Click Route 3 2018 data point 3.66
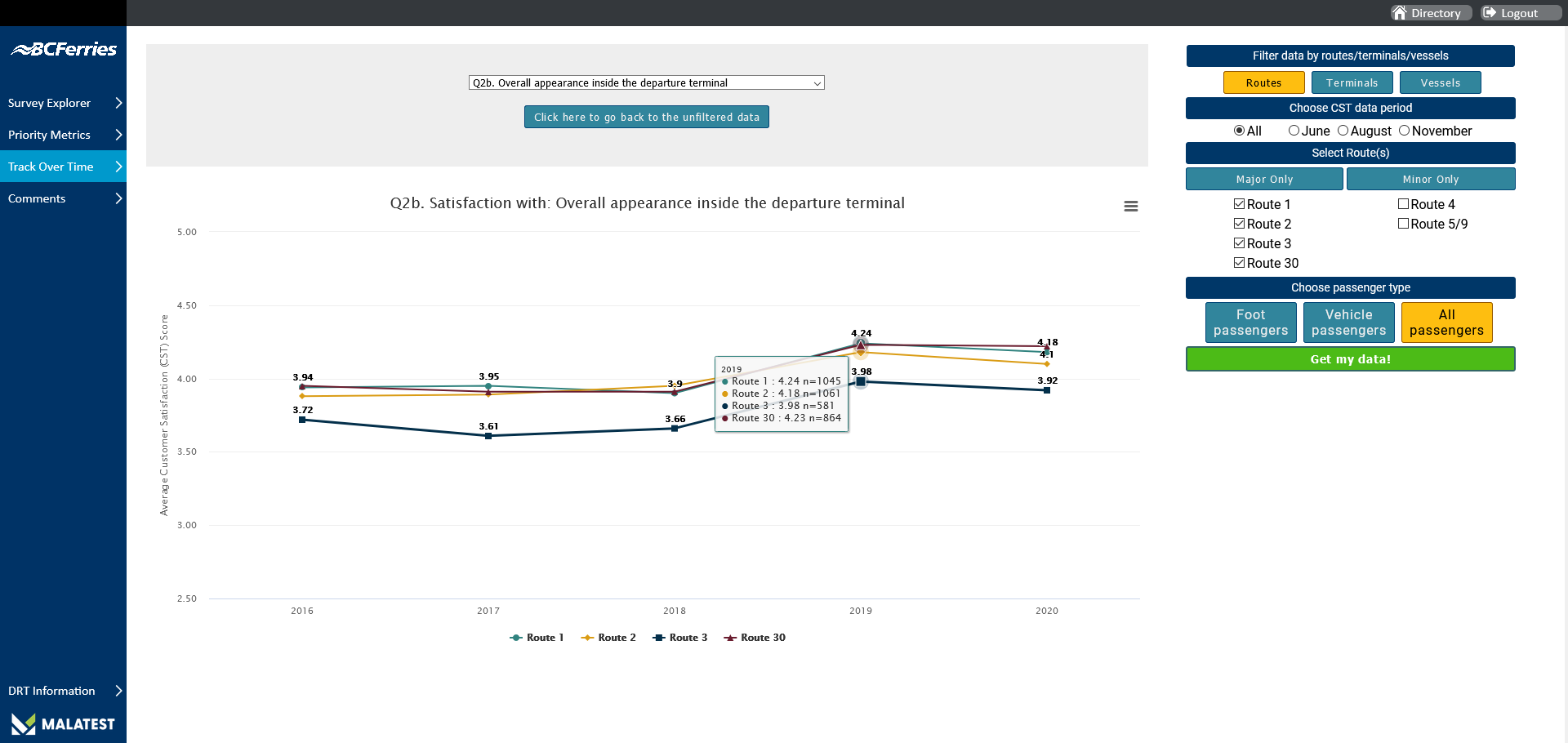The height and width of the screenshot is (743, 1568). [x=675, y=429]
